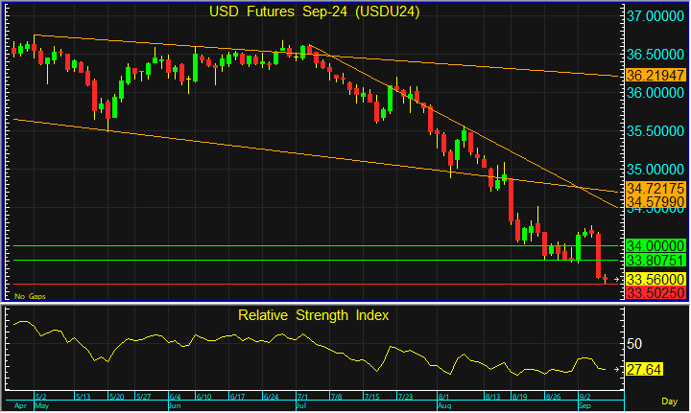Click the 8/1 Aug date marker

pyautogui.click(x=441, y=397)
